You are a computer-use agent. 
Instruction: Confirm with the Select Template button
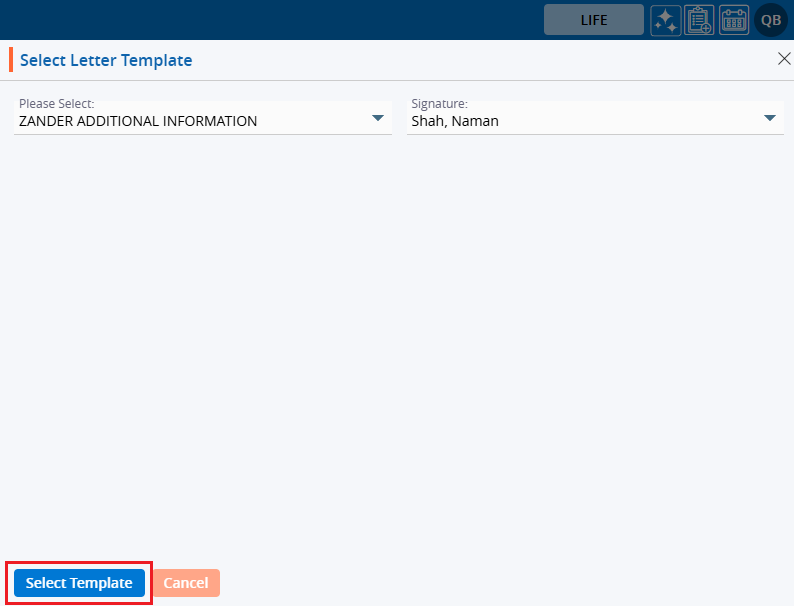pos(79,583)
